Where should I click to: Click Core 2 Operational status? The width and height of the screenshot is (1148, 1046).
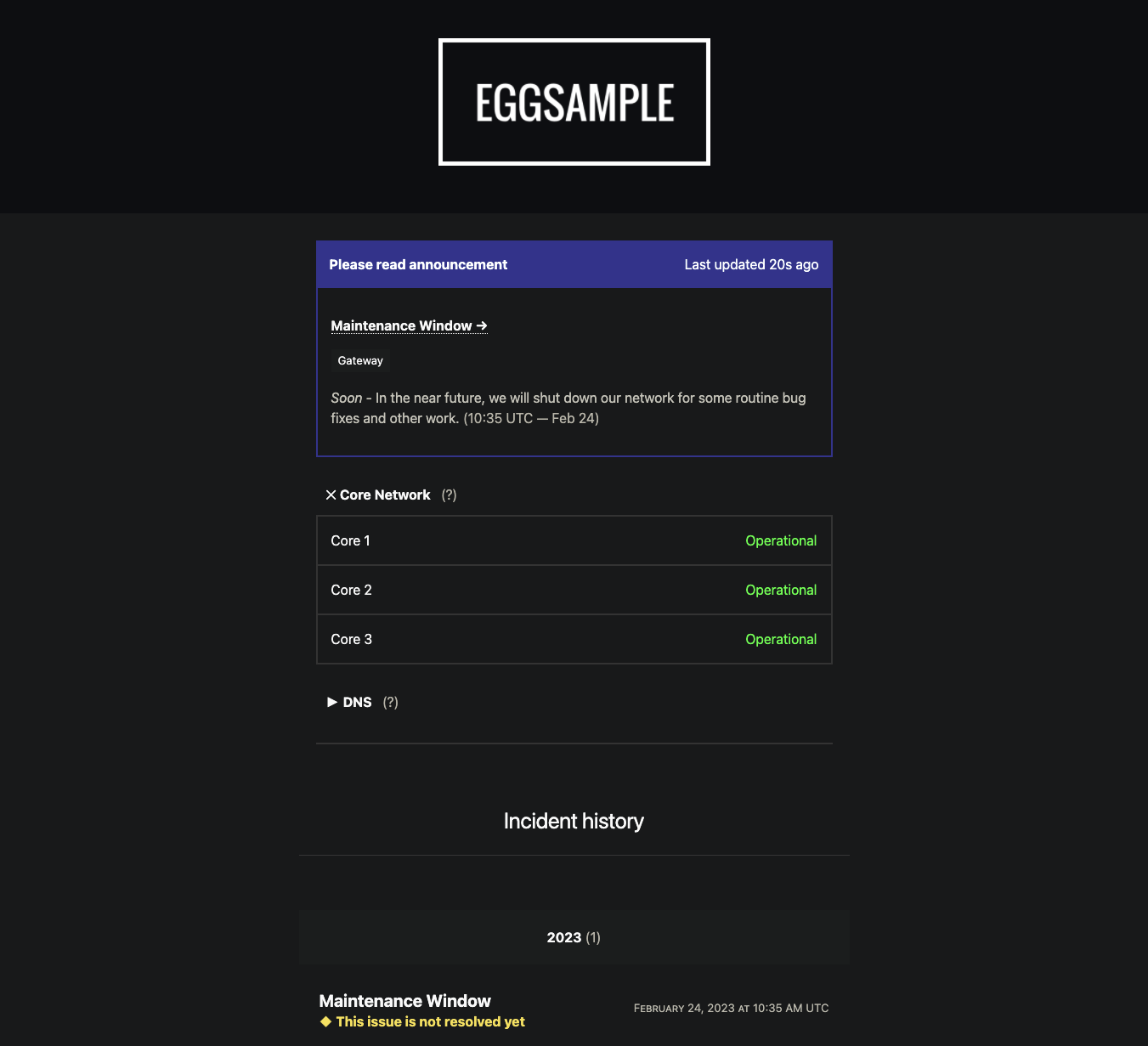coord(781,590)
